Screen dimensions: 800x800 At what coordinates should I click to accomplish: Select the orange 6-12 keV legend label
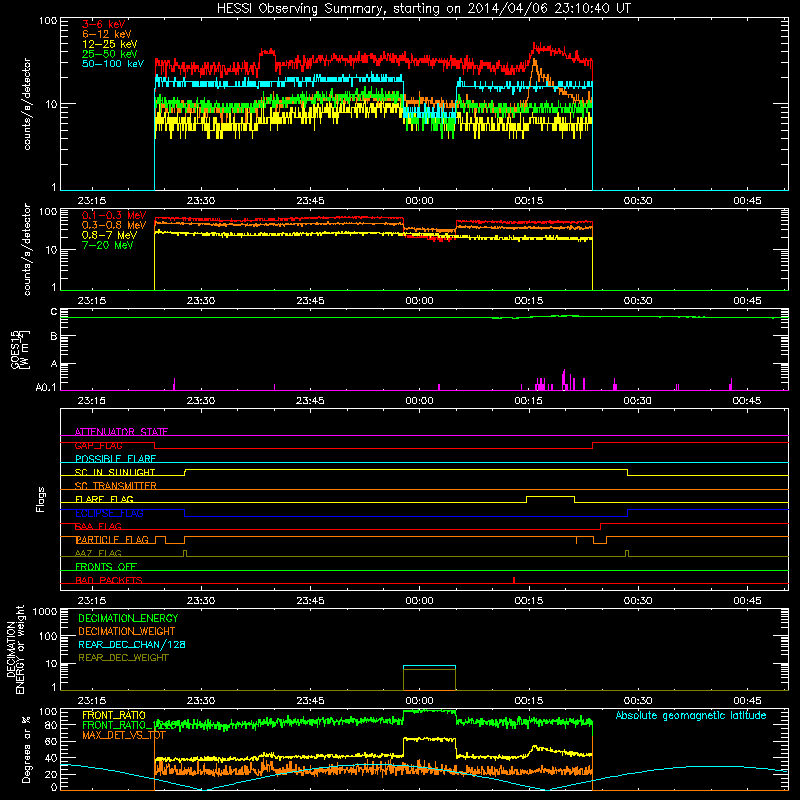(107, 34)
